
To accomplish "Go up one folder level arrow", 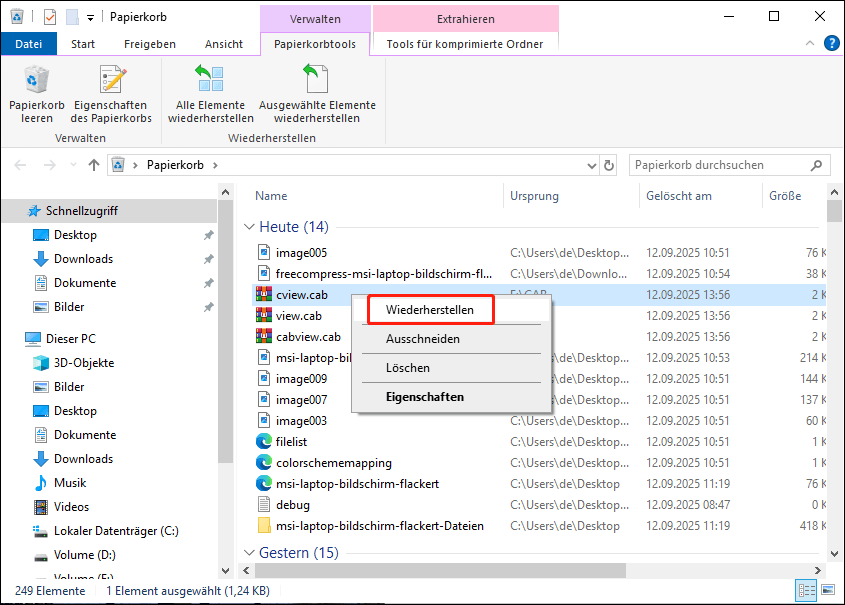I will point(94,165).
